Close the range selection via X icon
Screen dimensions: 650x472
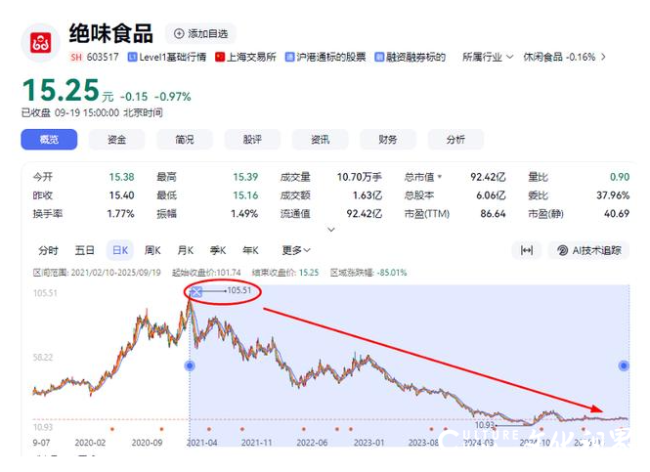coord(196,291)
